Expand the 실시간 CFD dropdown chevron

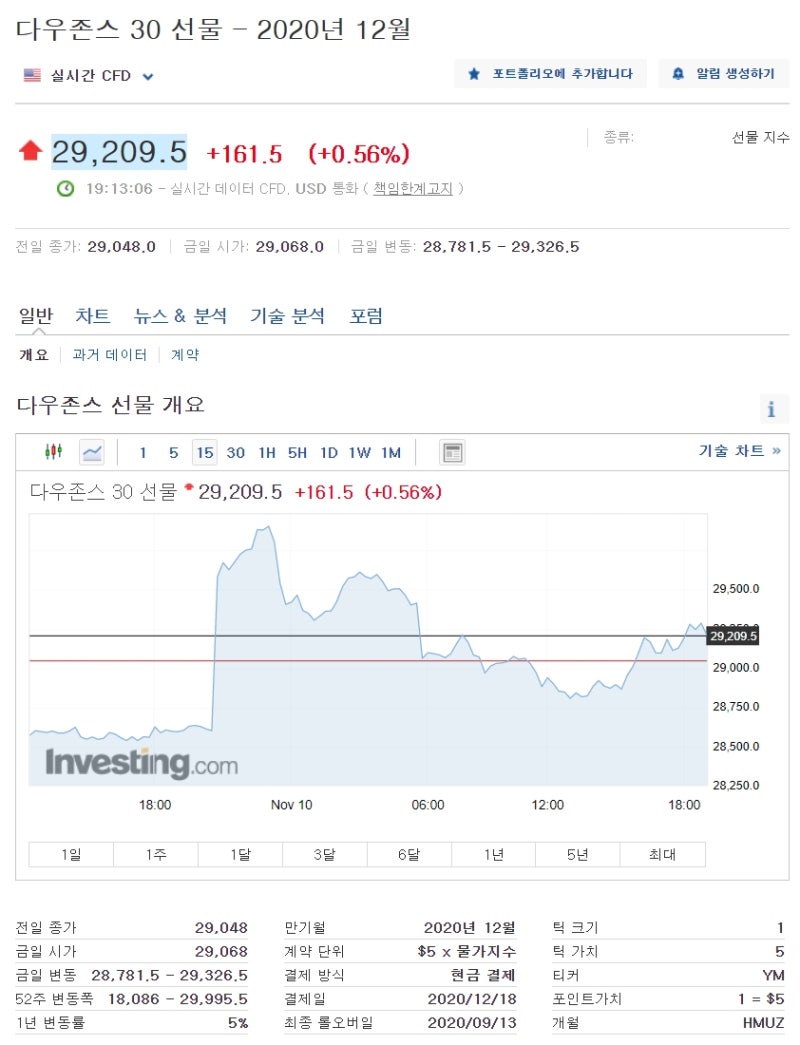[x=148, y=77]
